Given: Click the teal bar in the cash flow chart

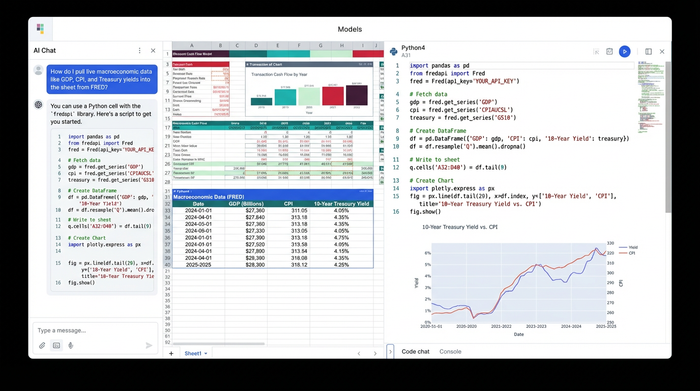Looking at the screenshot, I should coord(285,97).
